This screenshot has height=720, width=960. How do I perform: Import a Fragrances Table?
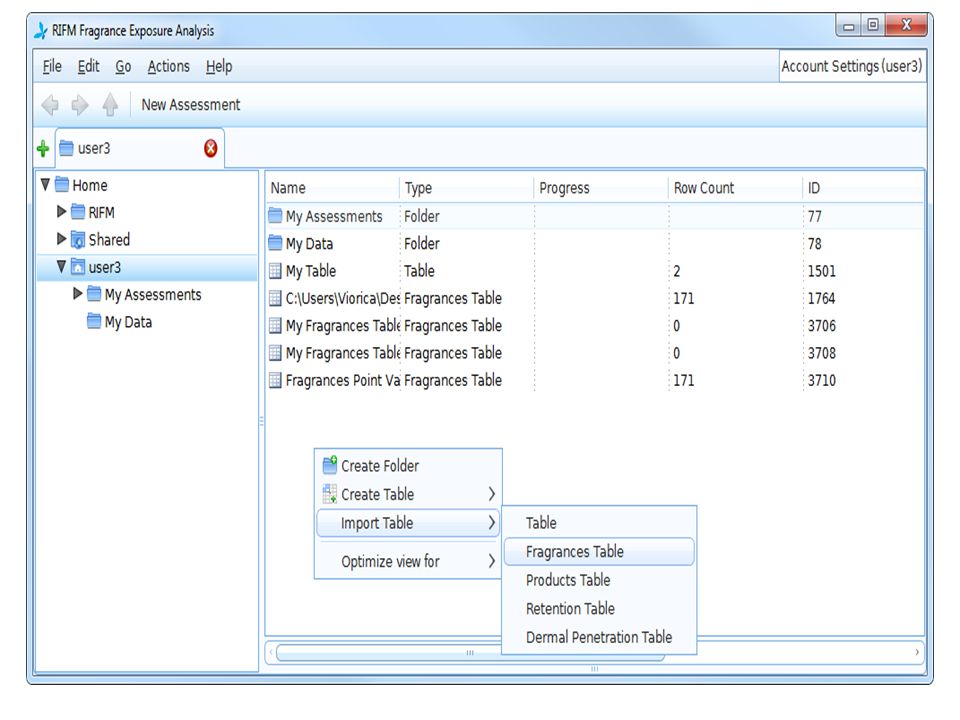tap(599, 552)
